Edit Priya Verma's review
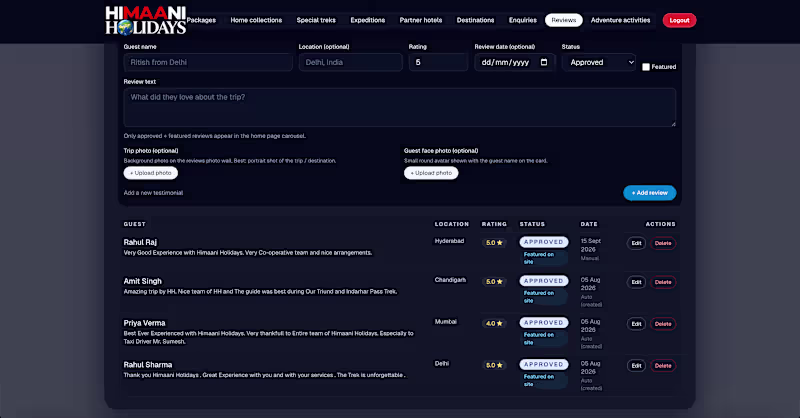 636,324
